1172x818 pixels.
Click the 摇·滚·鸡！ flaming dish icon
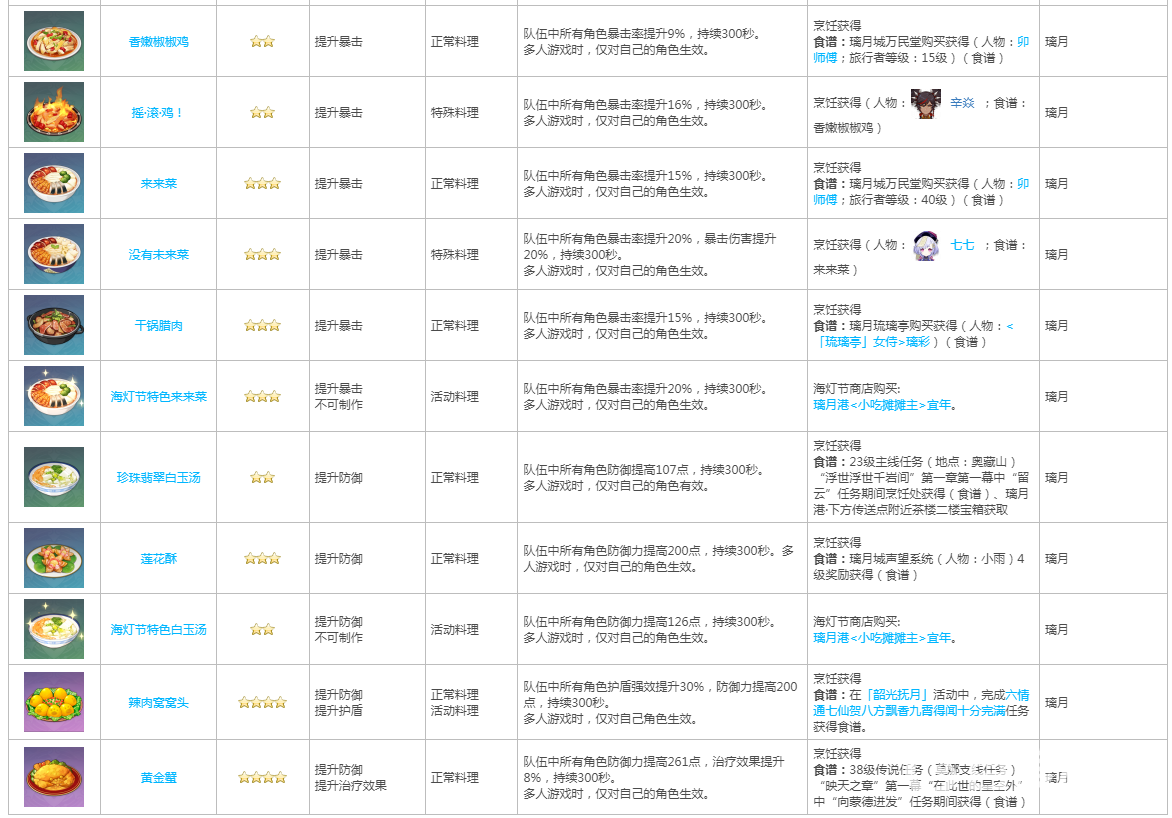point(54,112)
